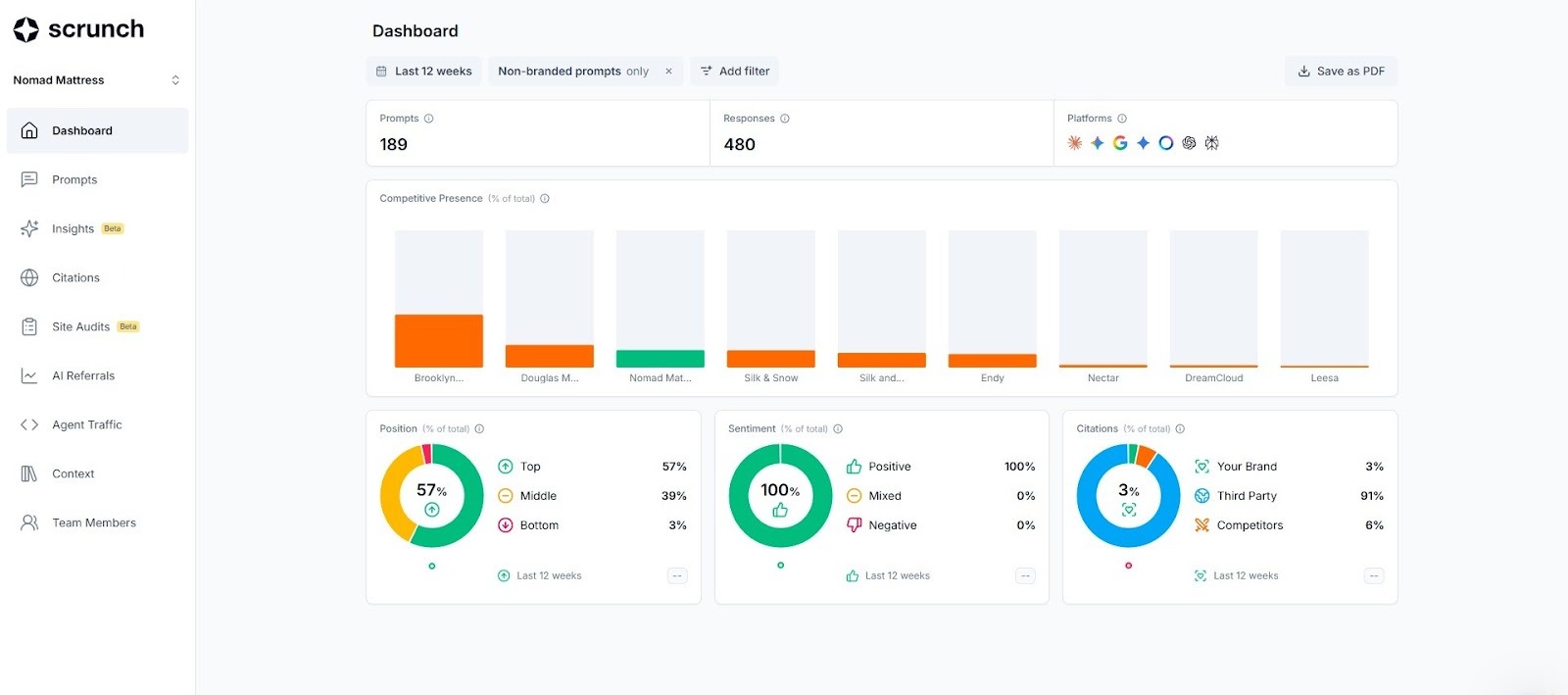Click the info icon next to Citations heading
The image size is (1568, 695).
[x=1180, y=429]
